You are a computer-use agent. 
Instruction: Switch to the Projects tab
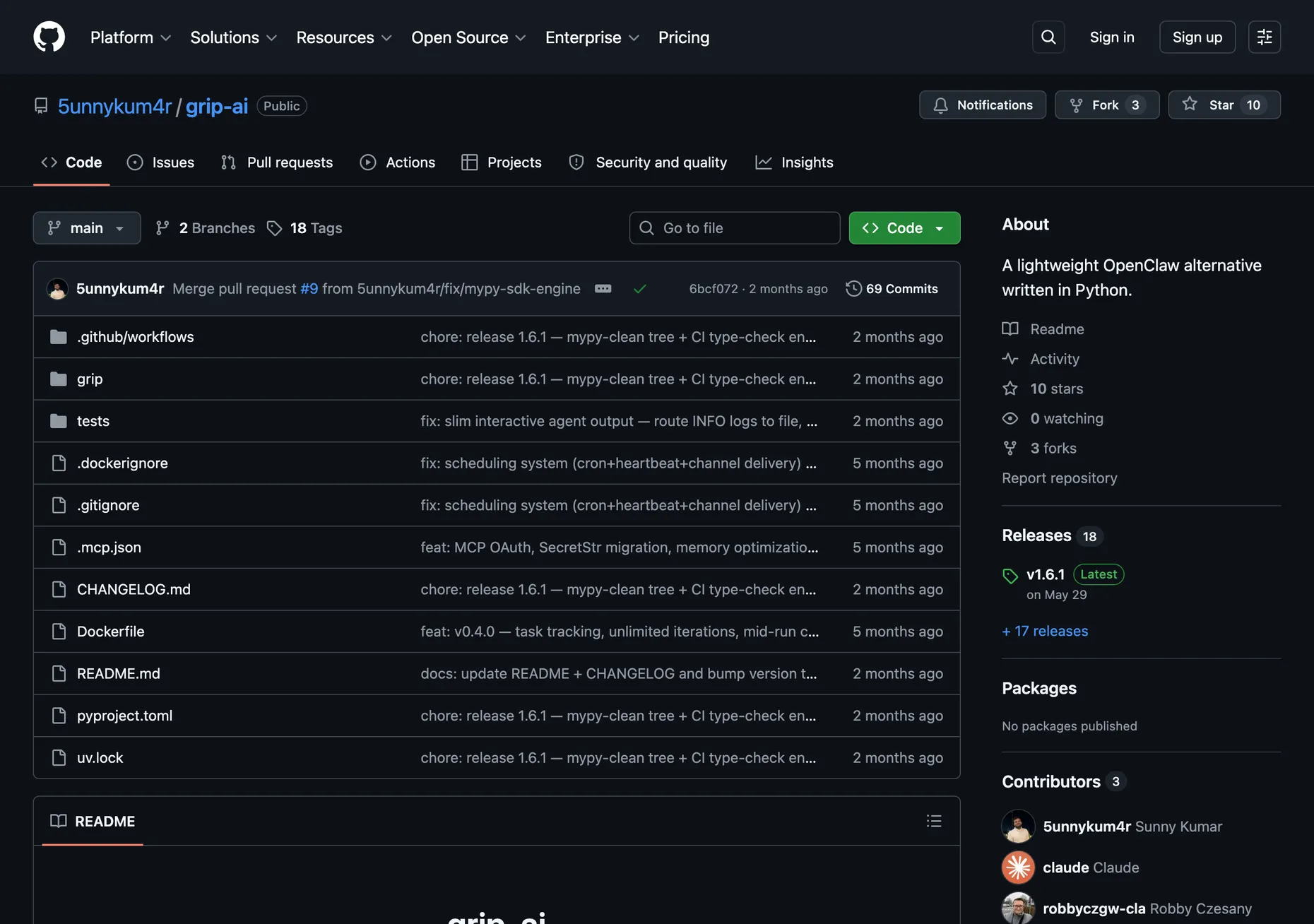tap(502, 162)
